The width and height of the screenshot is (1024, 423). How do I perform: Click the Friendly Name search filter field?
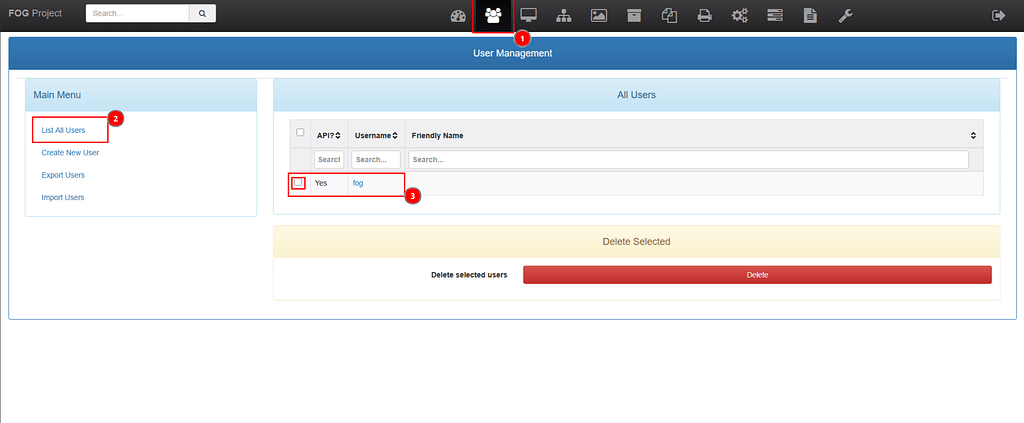tap(688, 160)
